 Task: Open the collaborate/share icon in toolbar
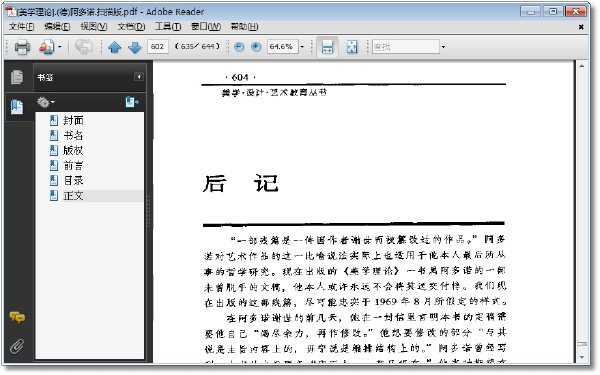coord(47,47)
